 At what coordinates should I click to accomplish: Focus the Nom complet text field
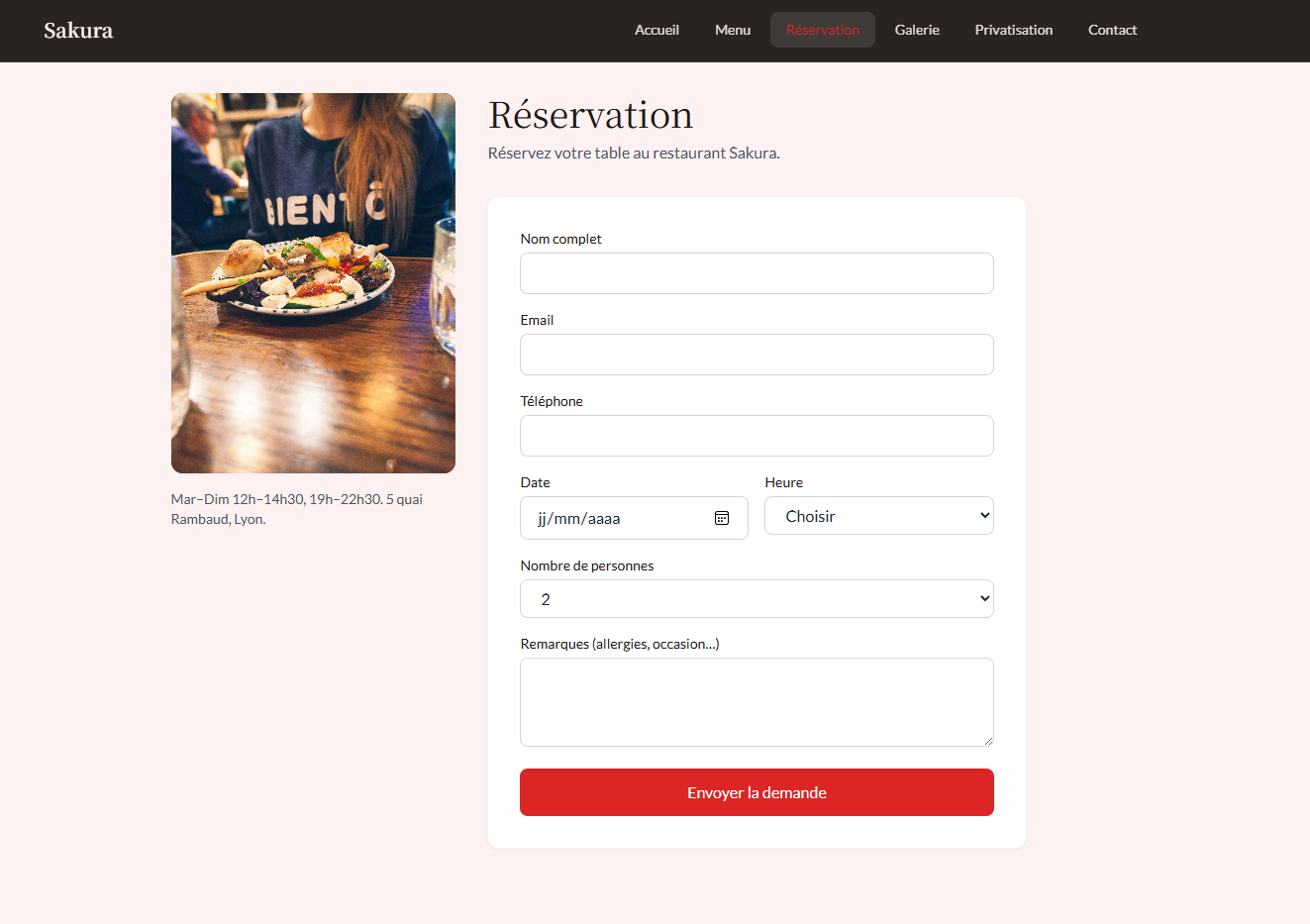(x=756, y=273)
